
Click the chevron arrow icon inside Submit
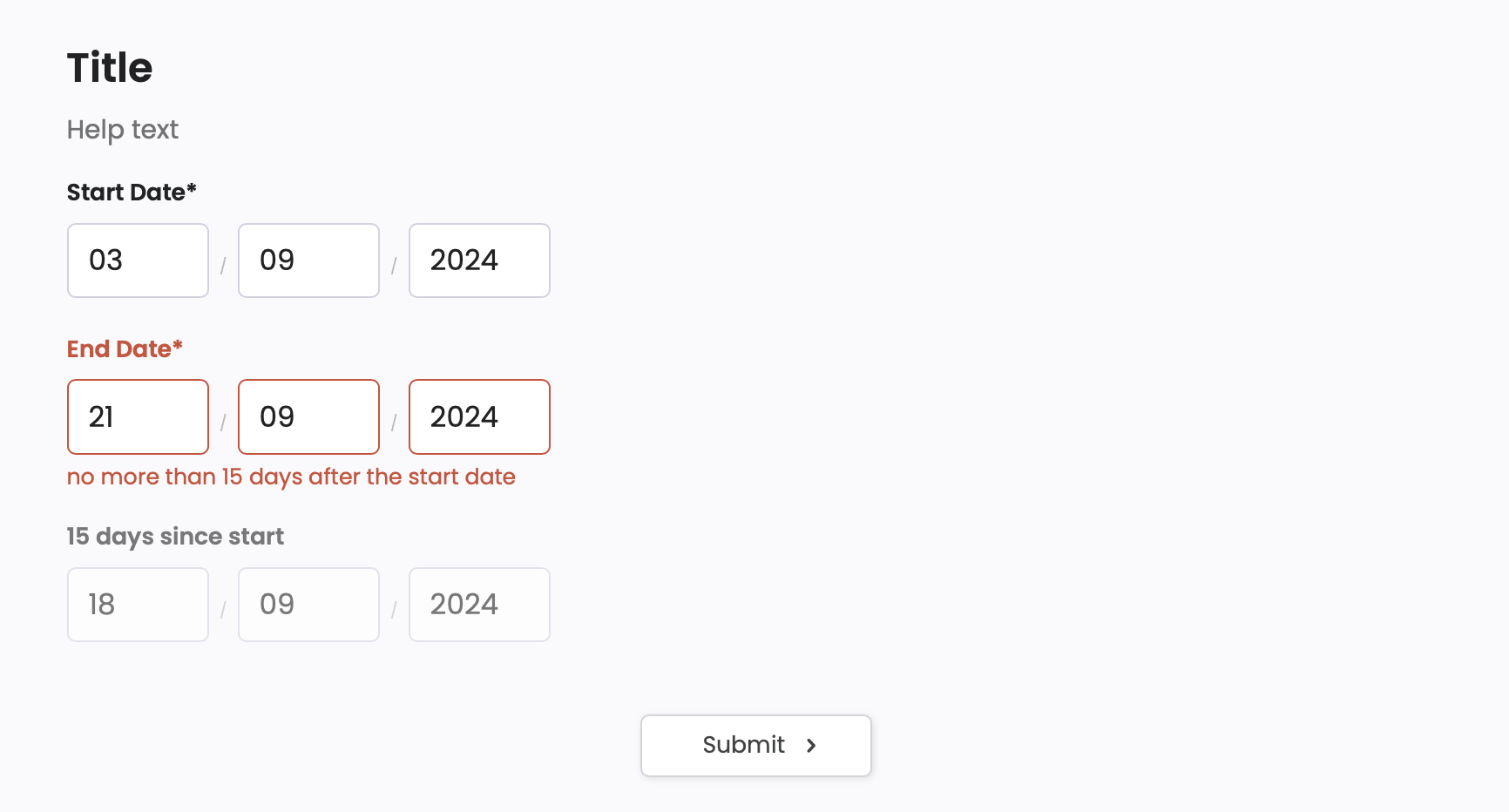[811, 746]
